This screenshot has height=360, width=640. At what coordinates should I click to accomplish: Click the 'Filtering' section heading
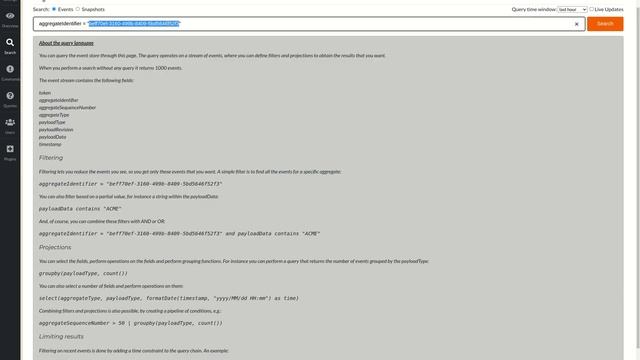pos(51,158)
